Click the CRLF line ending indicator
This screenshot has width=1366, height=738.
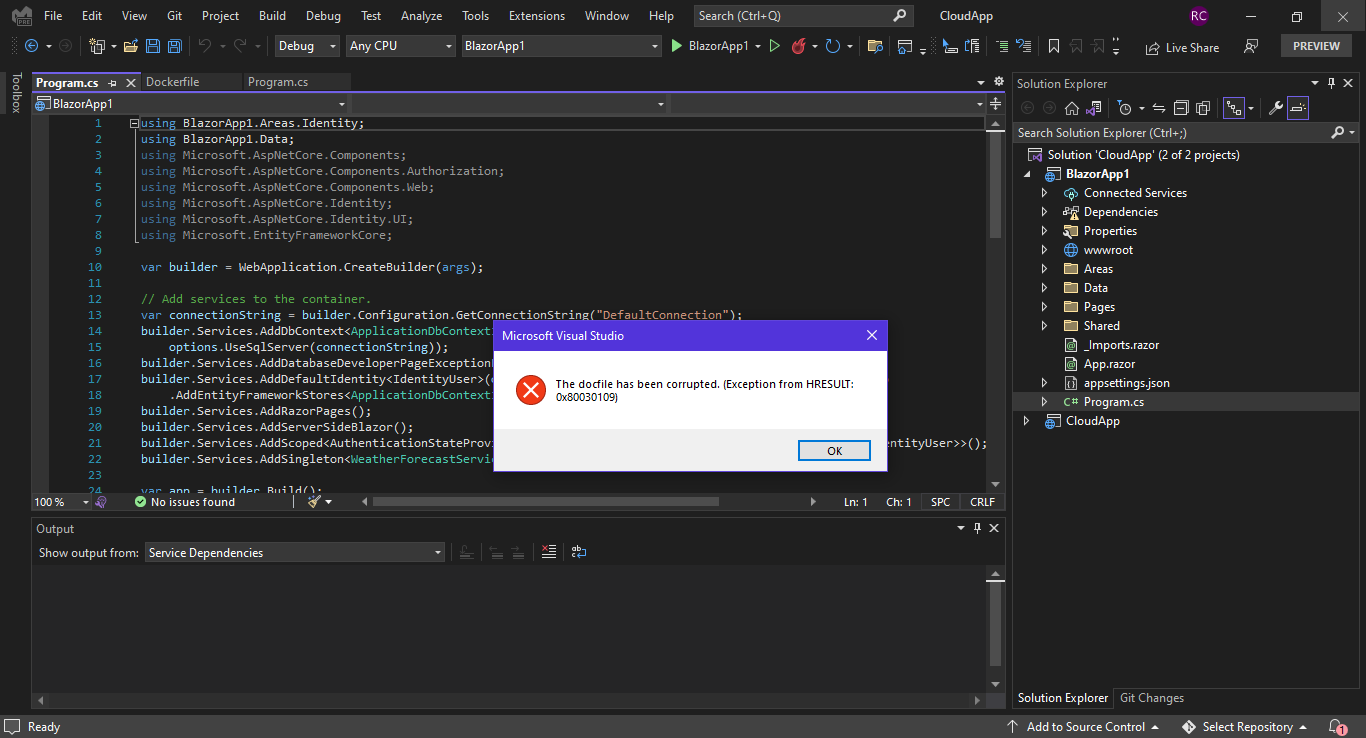tap(982, 502)
